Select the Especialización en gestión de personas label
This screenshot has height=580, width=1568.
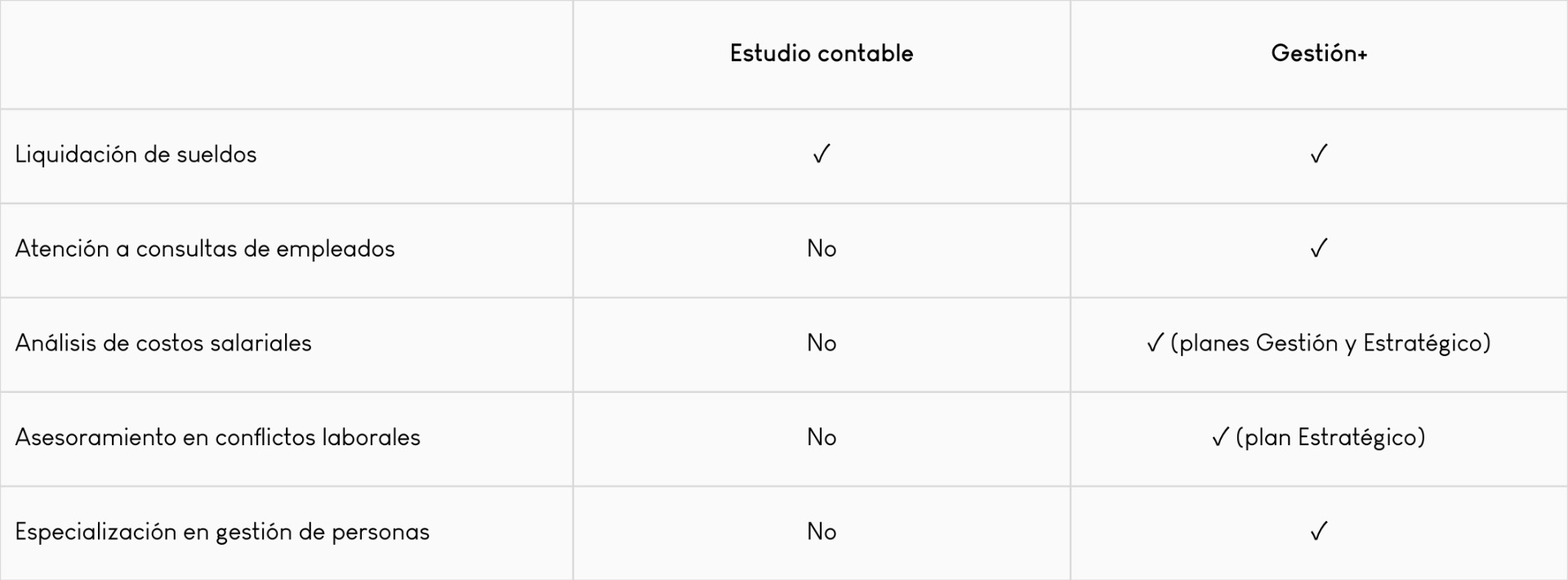click(x=222, y=532)
